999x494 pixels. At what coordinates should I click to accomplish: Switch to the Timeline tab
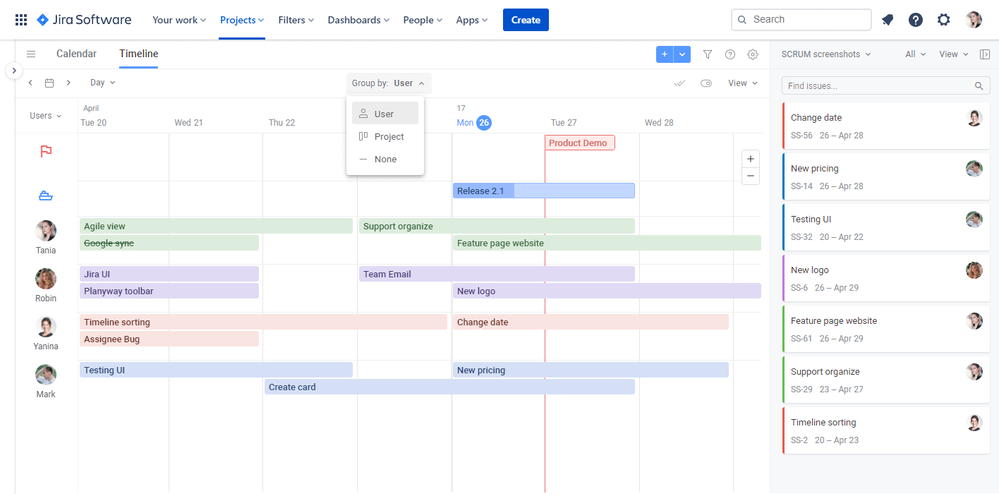138,54
